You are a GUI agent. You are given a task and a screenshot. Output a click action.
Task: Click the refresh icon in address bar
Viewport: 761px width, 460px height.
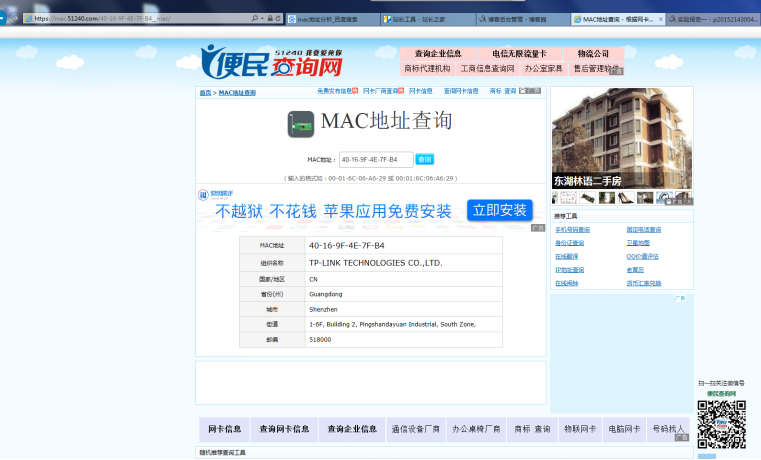[x=278, y=18]
